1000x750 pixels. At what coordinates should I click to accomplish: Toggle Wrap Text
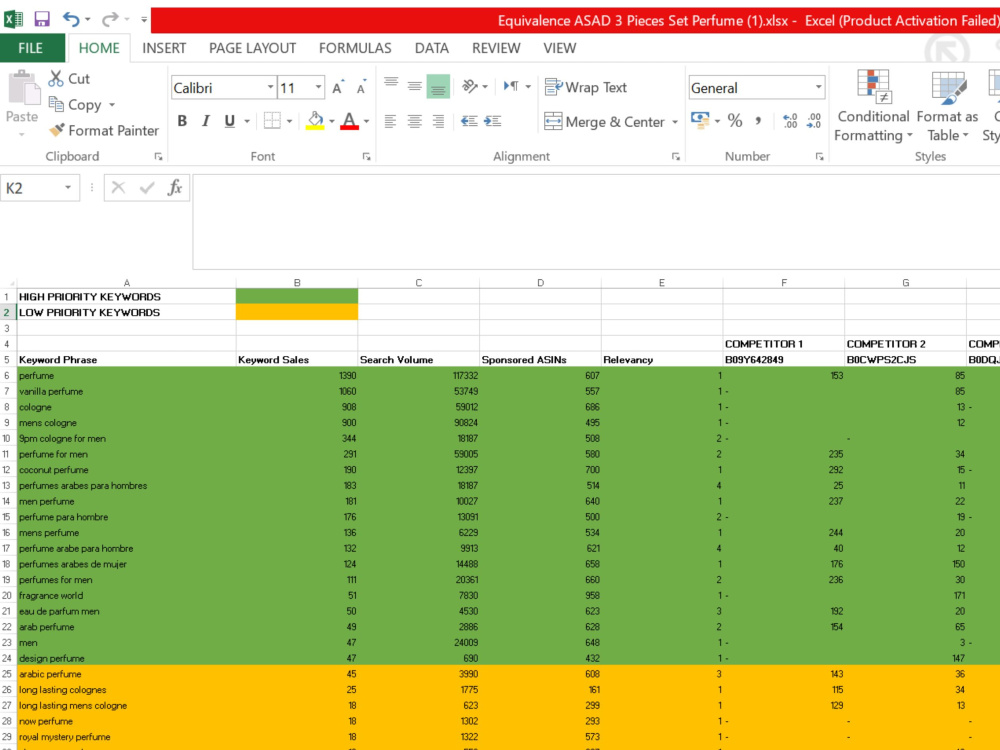[586, 87]
